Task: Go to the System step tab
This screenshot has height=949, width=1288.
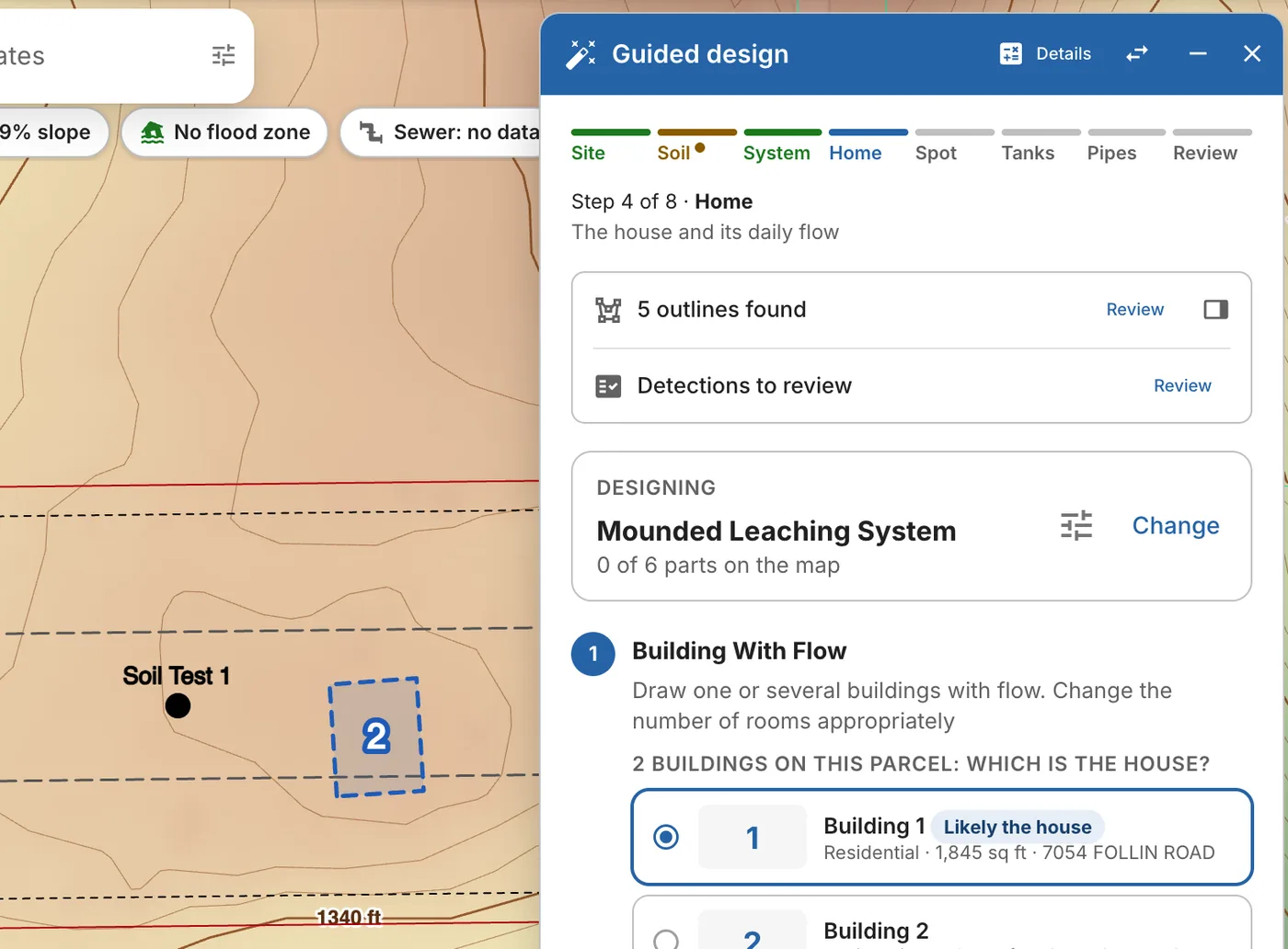Action: 776,153
